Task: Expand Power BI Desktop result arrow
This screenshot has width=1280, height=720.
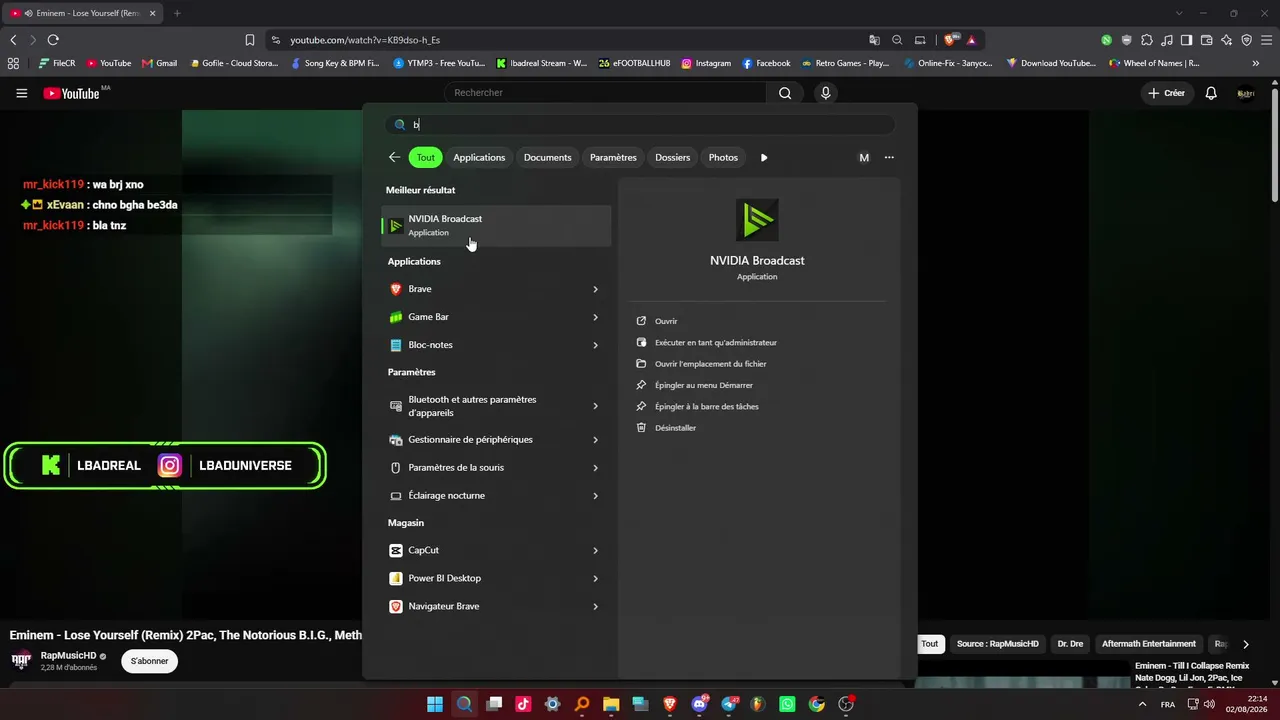Action: click(x=595, y=578)
